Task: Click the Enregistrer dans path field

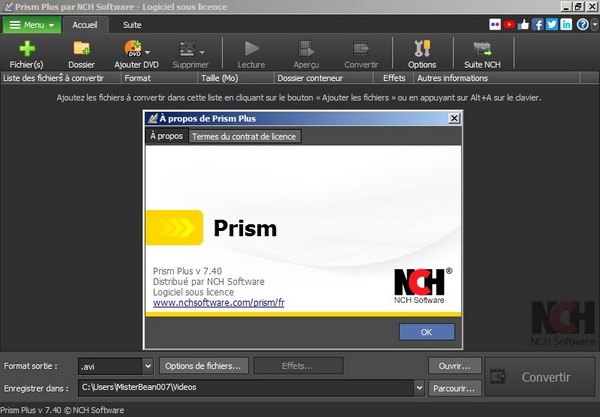Action: [x=246, y=388]
